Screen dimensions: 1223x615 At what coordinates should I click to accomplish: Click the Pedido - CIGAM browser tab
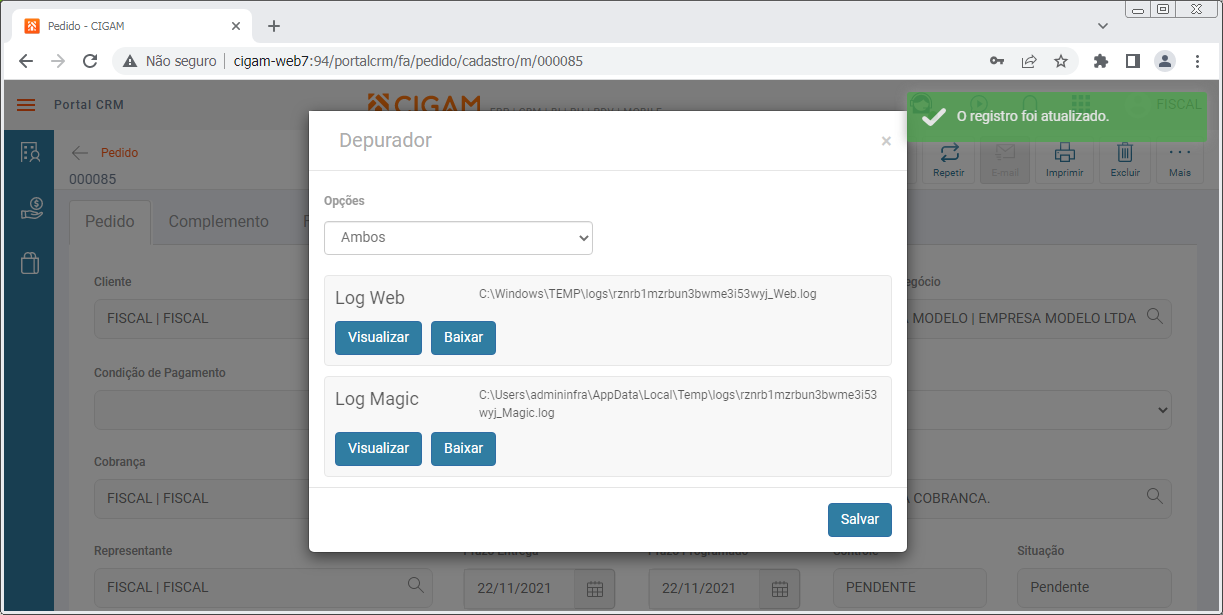tap(133, 26)
